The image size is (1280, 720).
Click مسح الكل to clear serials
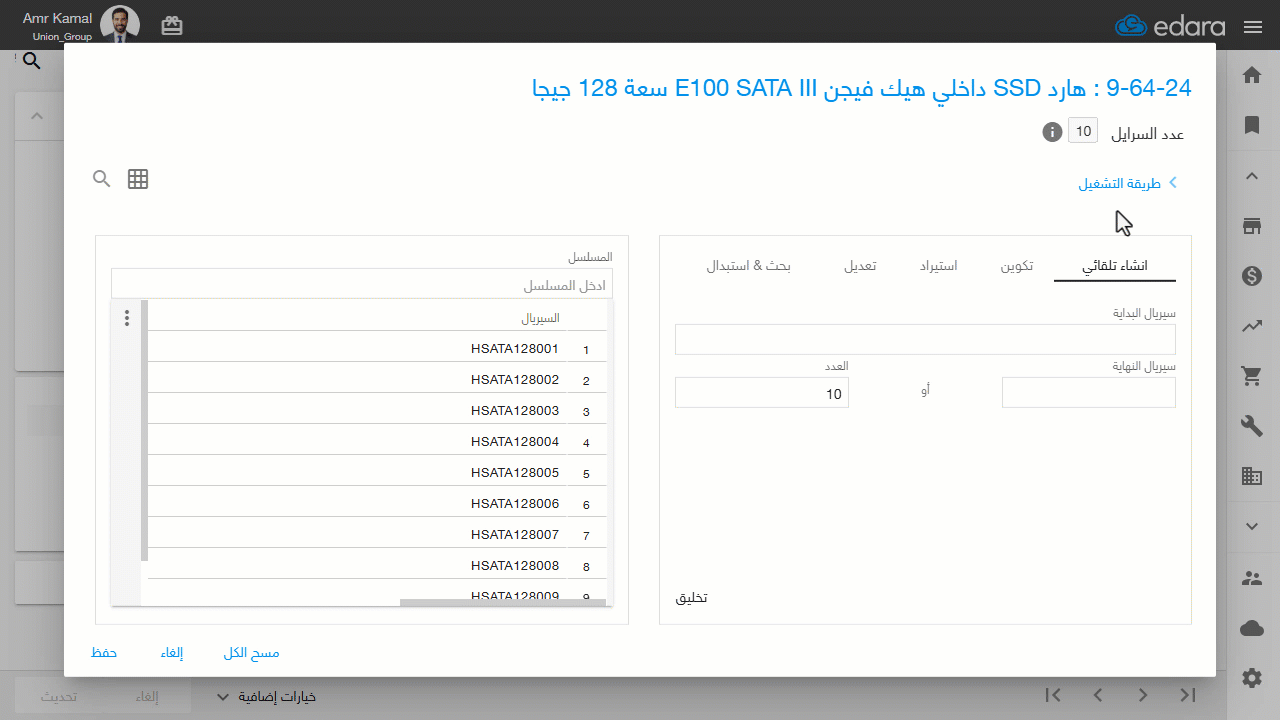click(x=252, y=653)
